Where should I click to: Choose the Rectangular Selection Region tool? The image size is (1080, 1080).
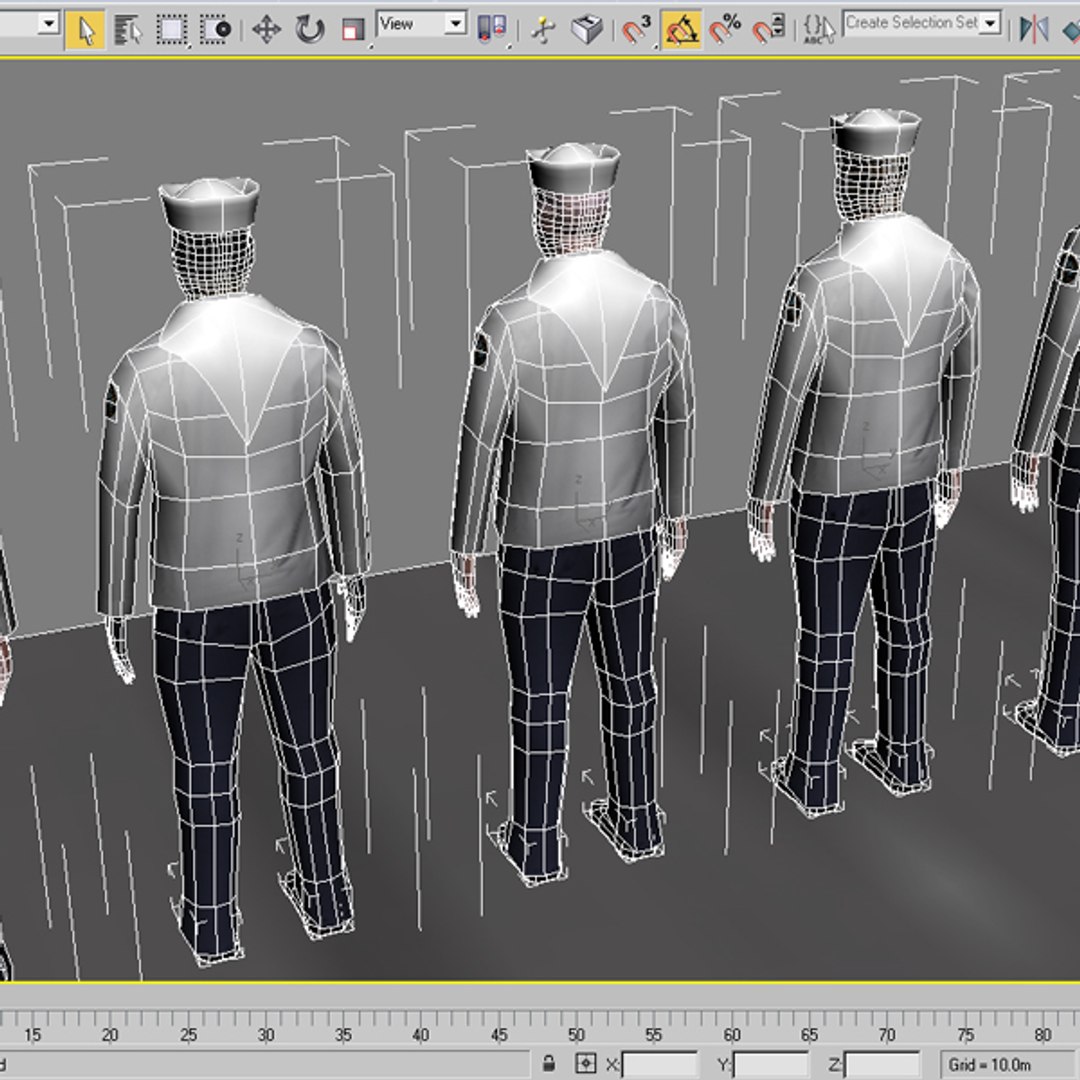tap(173, 29)
